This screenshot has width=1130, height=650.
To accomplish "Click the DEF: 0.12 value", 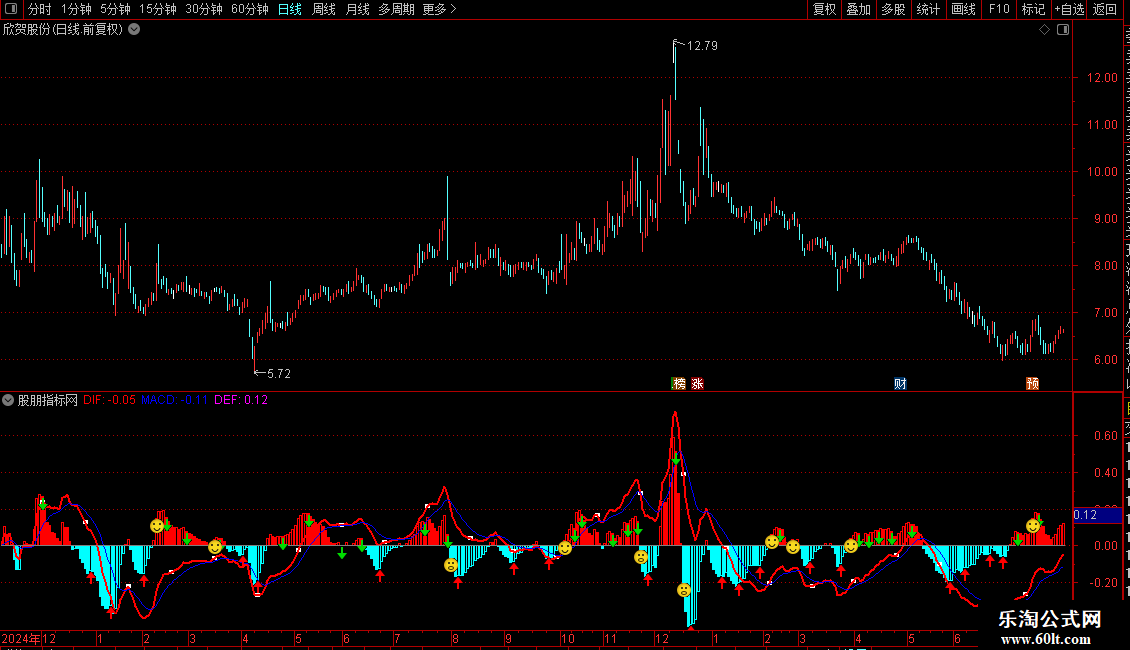I will [x=241, y=400].
